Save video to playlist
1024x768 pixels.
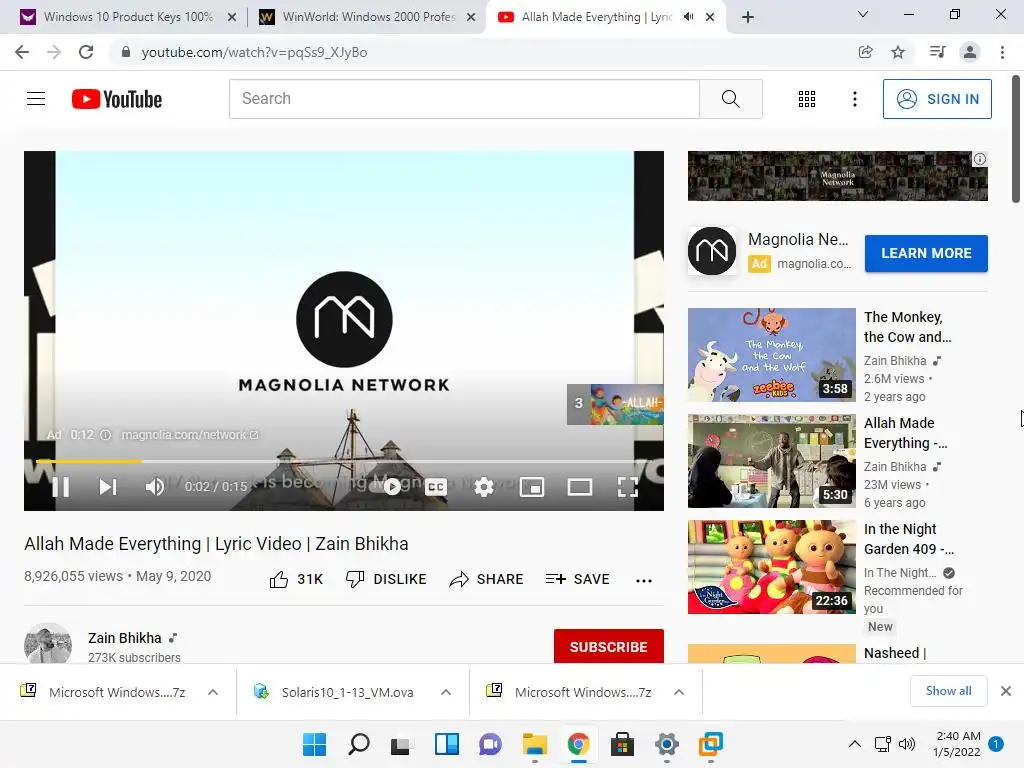pyautogui.click(x=577, y=579)
